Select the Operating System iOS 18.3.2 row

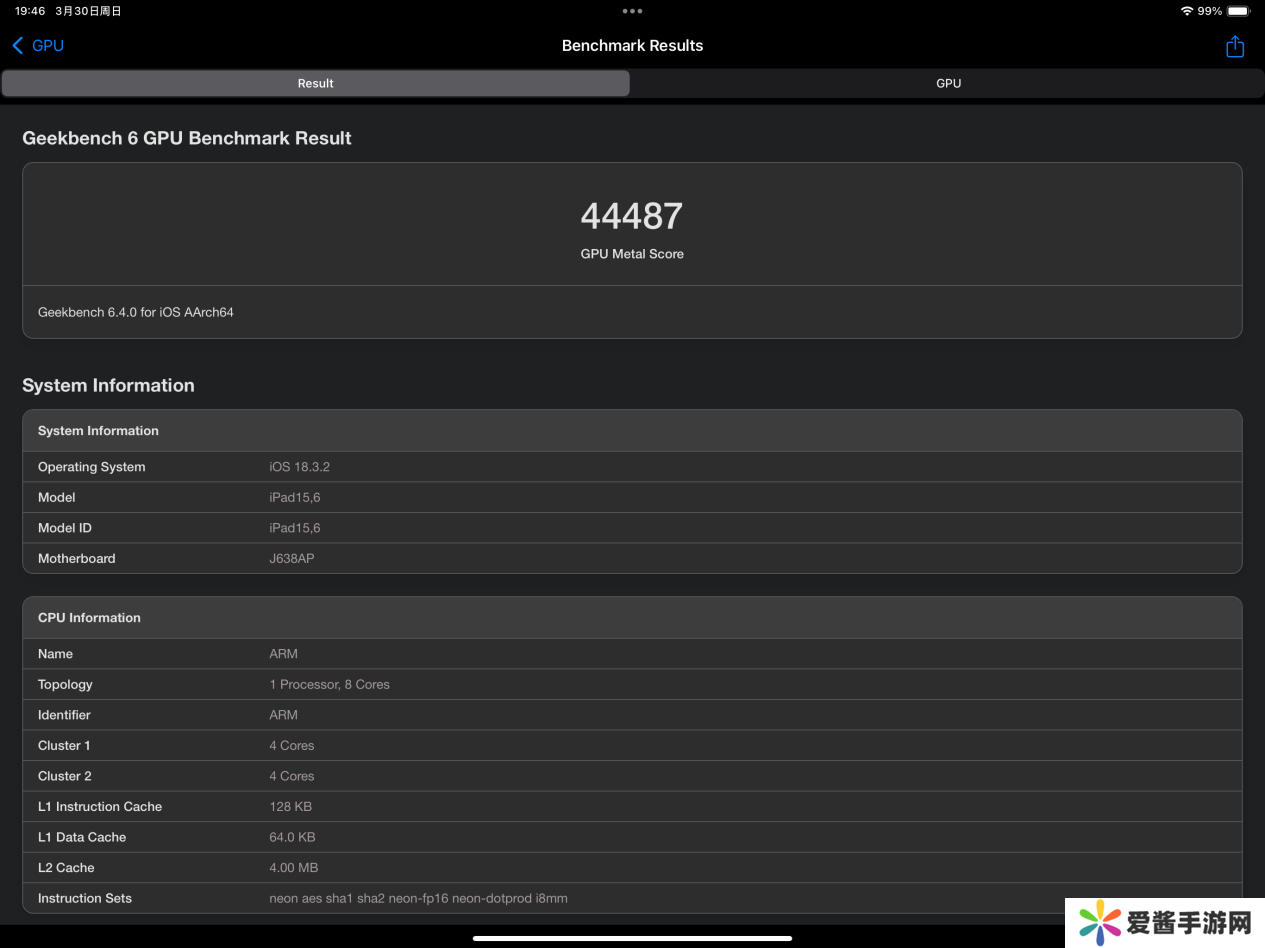pyautogui.click(x=632, y=467)
